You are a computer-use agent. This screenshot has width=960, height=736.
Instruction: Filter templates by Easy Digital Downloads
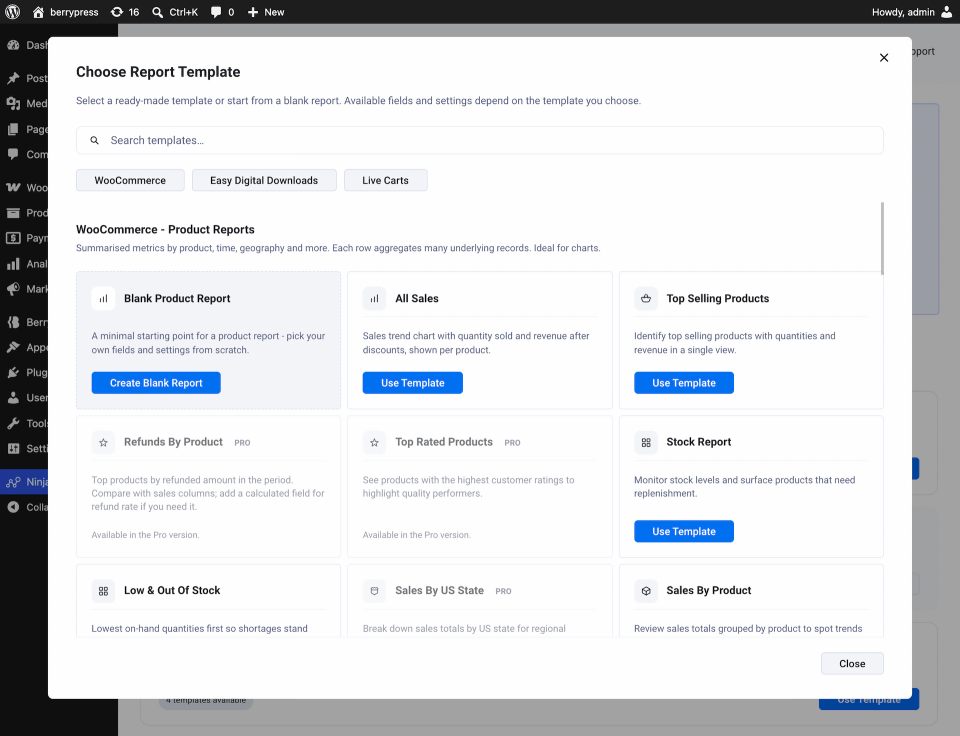264,180
